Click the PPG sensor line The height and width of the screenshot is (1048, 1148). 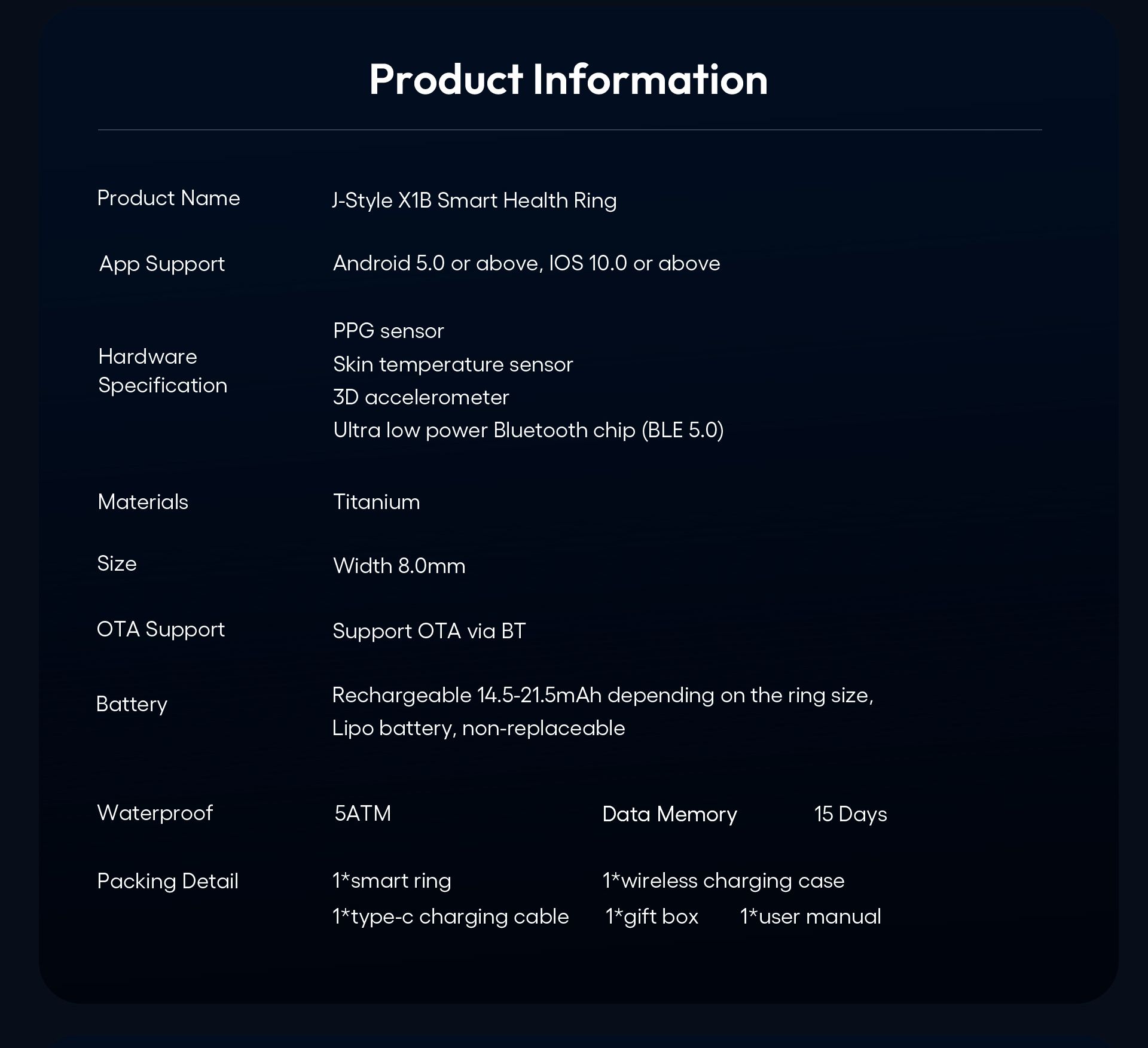click(389, 331)
